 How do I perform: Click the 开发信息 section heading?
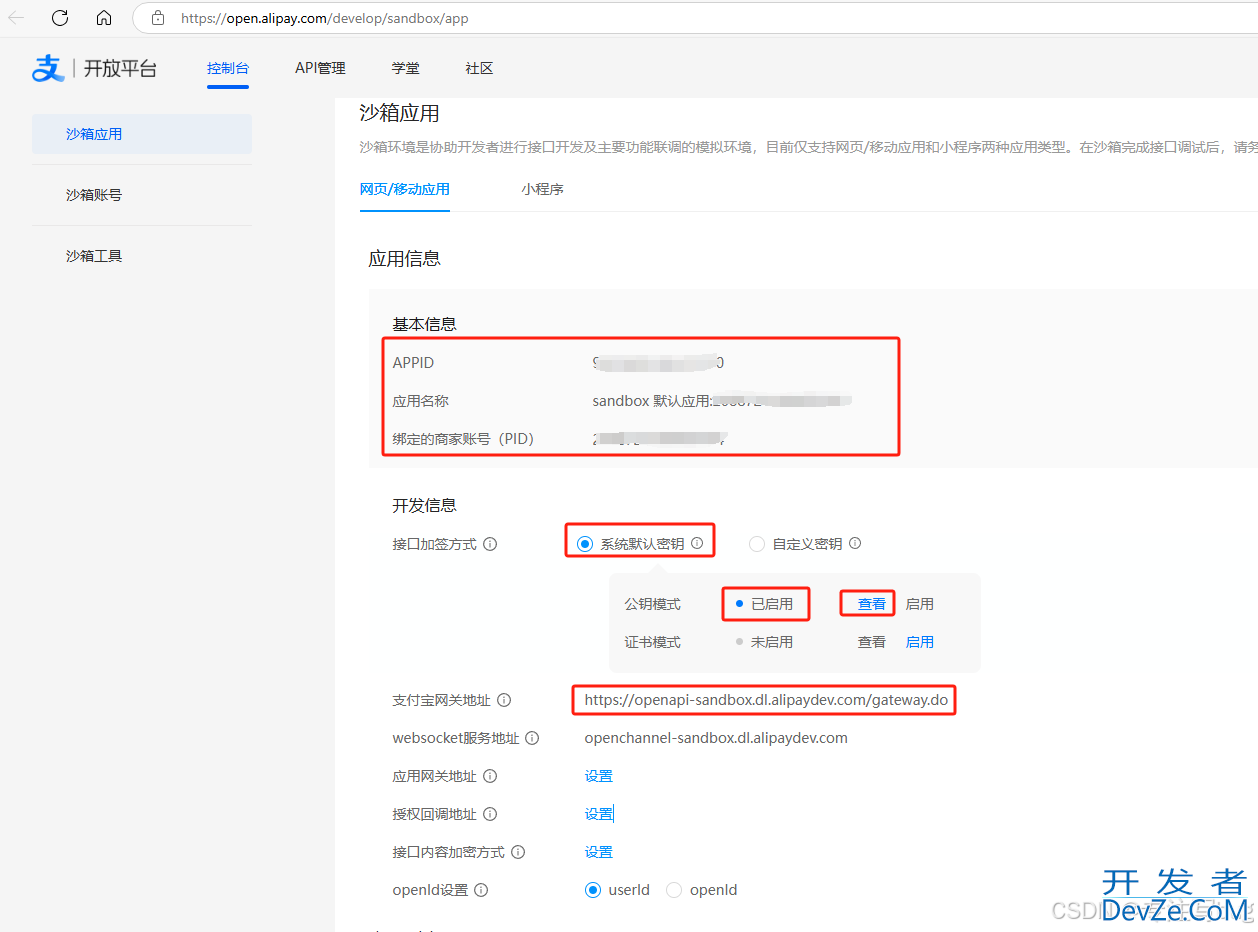pos(425,505)
